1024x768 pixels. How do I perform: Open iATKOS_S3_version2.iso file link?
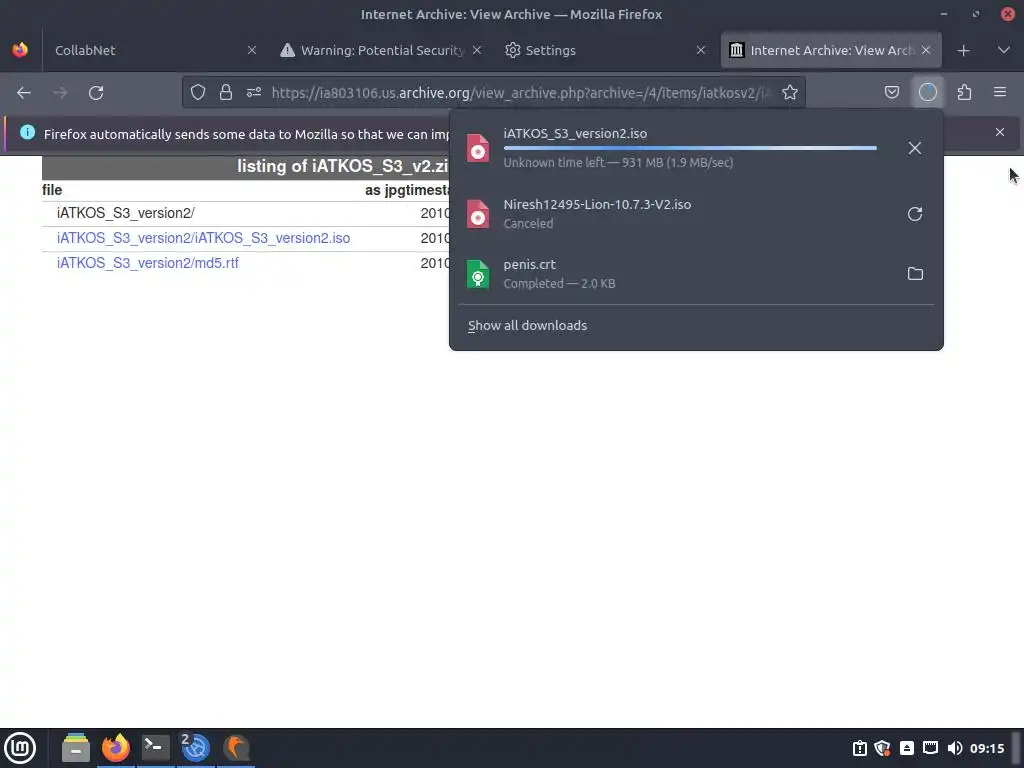click(x=203, y=238)
